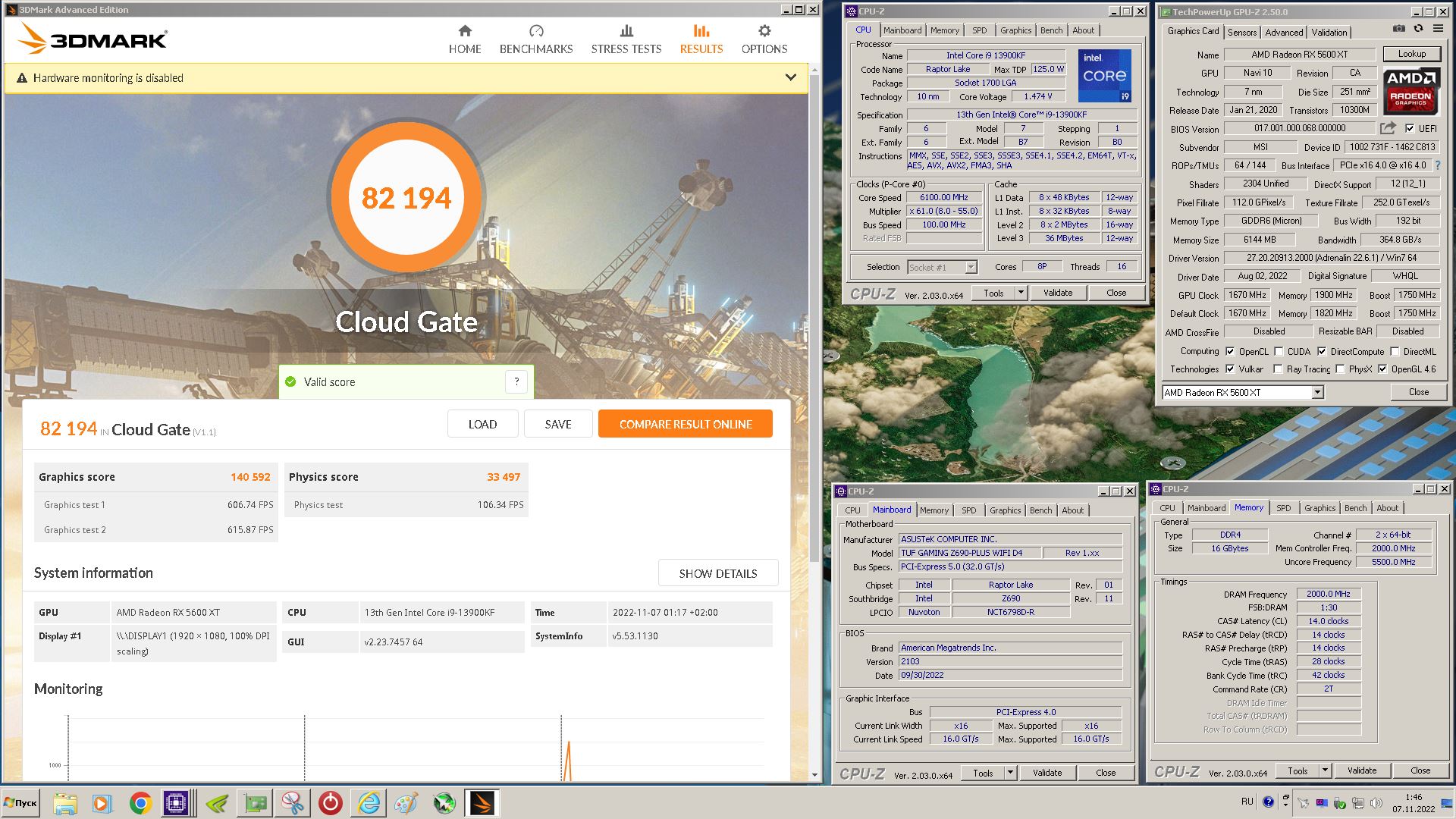Switch to the Advanced tab in GPU-Z
The image size is (1456, 819).
1284,32
